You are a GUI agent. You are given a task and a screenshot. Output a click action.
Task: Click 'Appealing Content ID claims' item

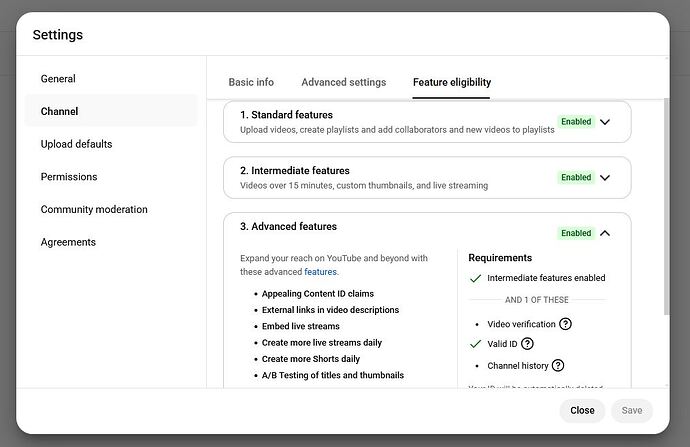(x=318, y=294)
